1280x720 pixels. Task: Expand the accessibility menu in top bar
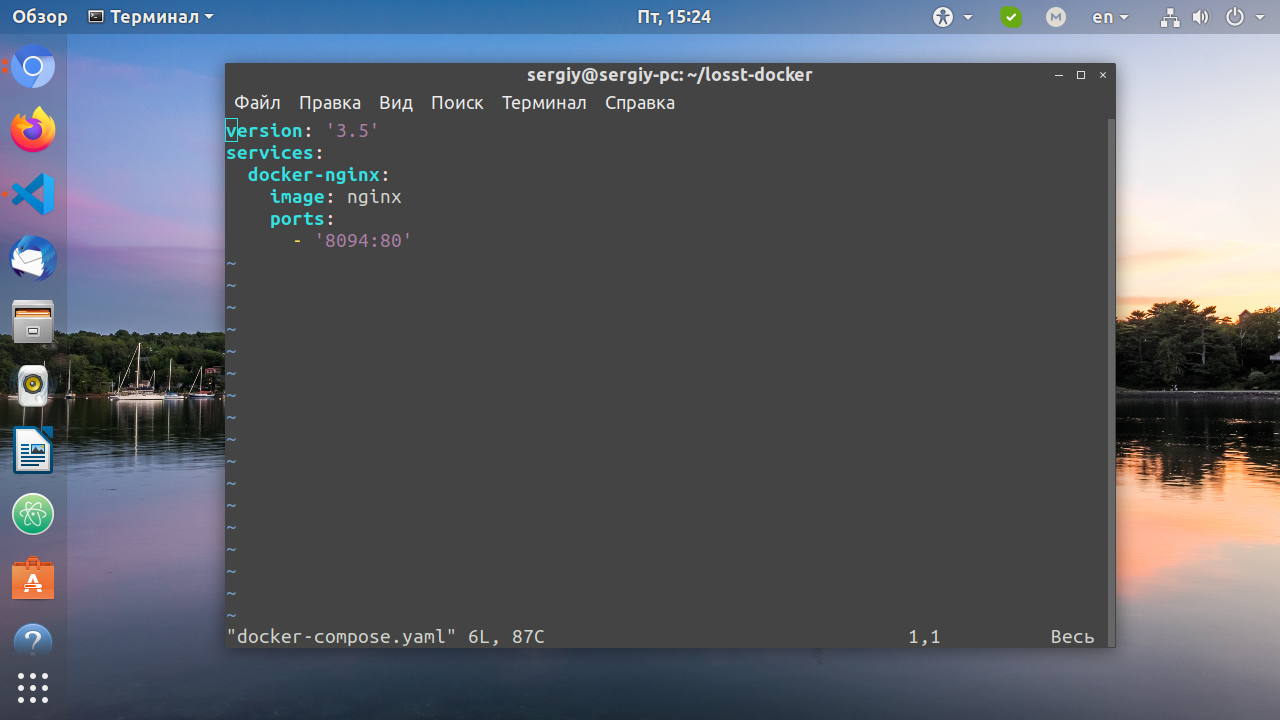point(952,17)
